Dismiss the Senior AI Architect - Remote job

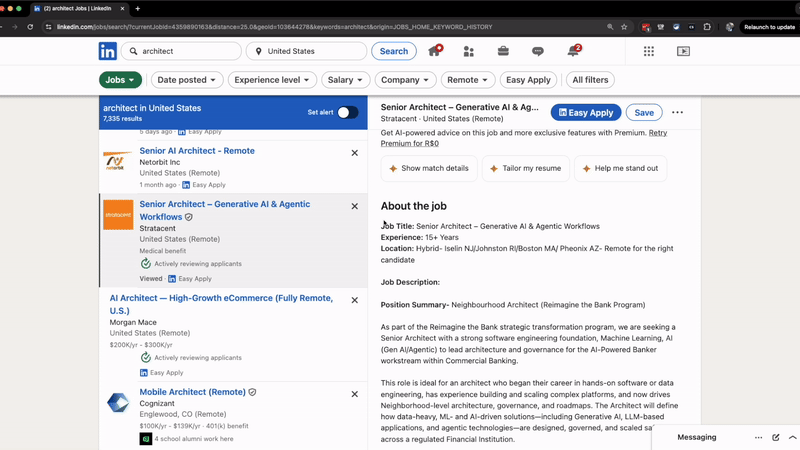pos(355,153)
